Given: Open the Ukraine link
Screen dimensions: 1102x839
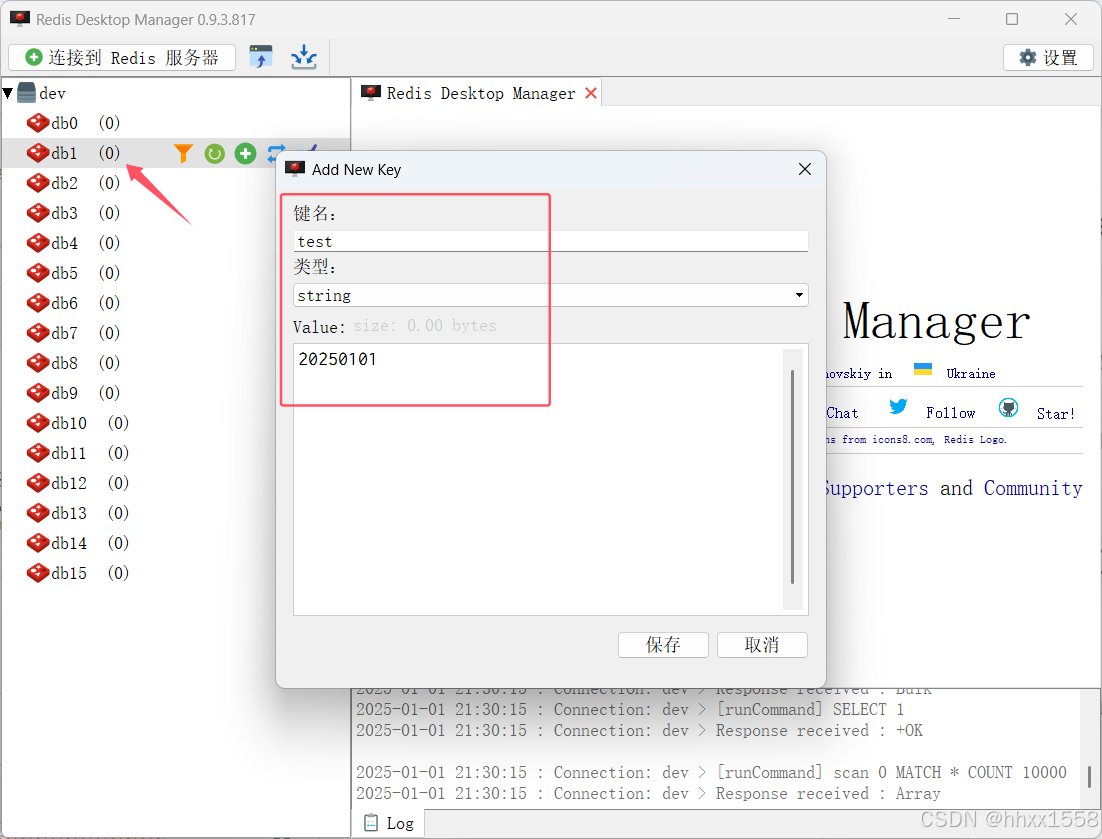Looking at the screenshot, I should click(x=971, y=374).
